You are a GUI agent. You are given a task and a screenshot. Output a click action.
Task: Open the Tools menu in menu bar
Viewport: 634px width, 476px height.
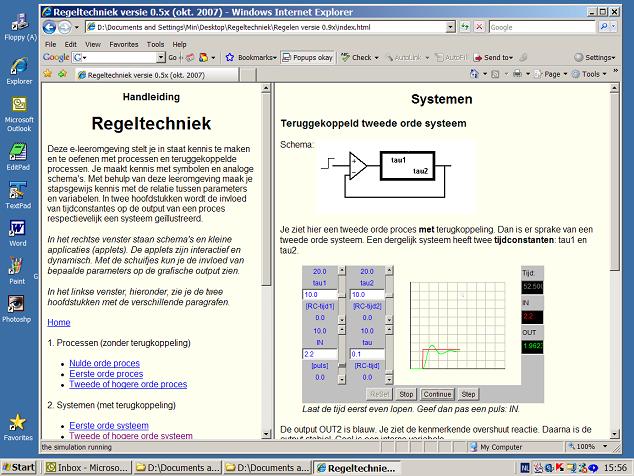click(155, 44)
